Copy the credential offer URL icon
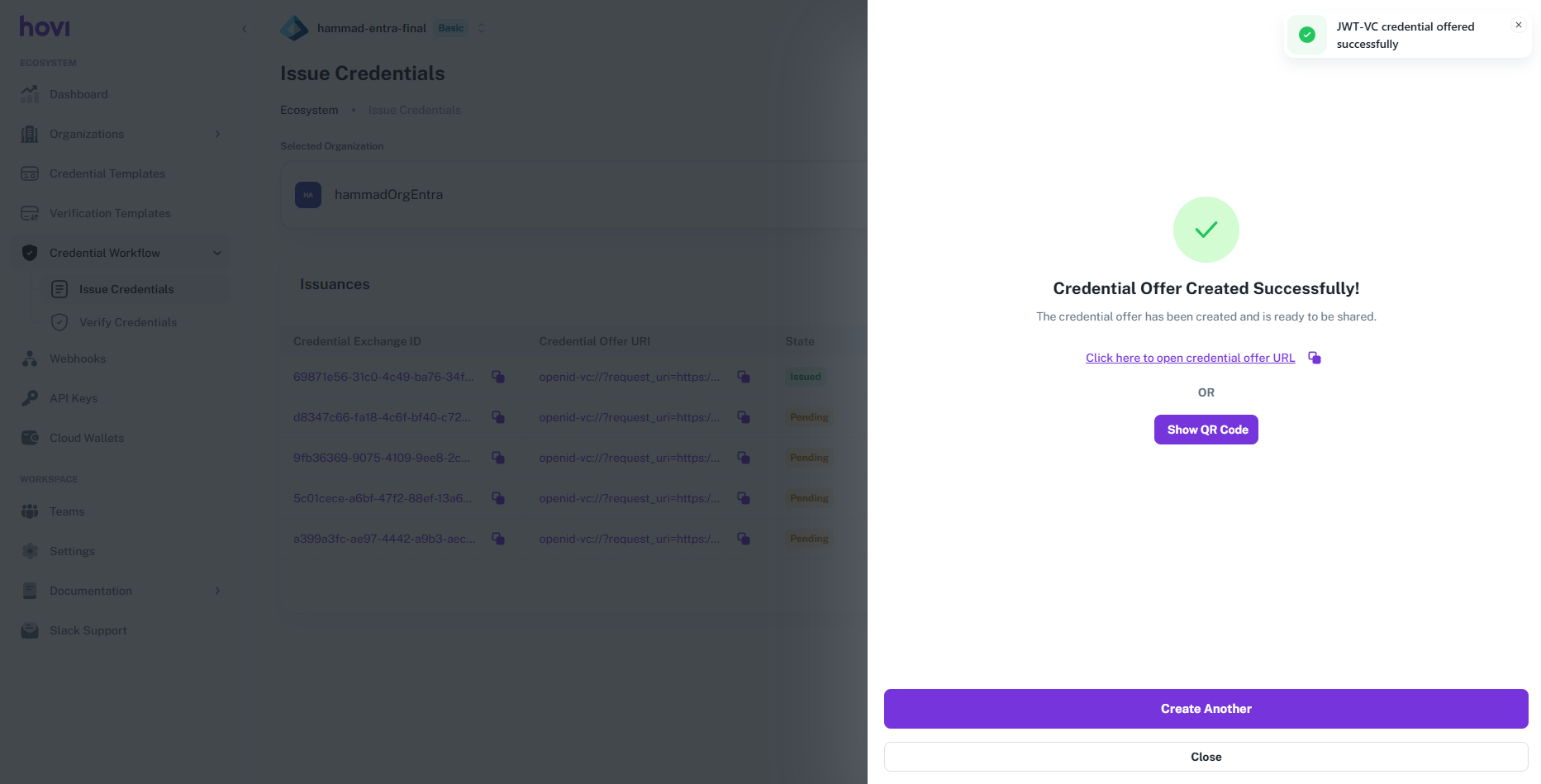 point(1314,358)
